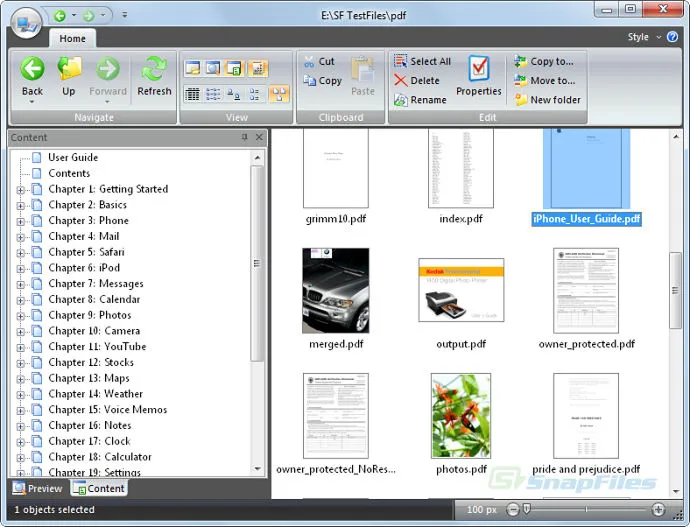This screenshot has height=527, width=690.
Task: Click the pride and prejudice.pdf filename
Action: pos(586,469)
